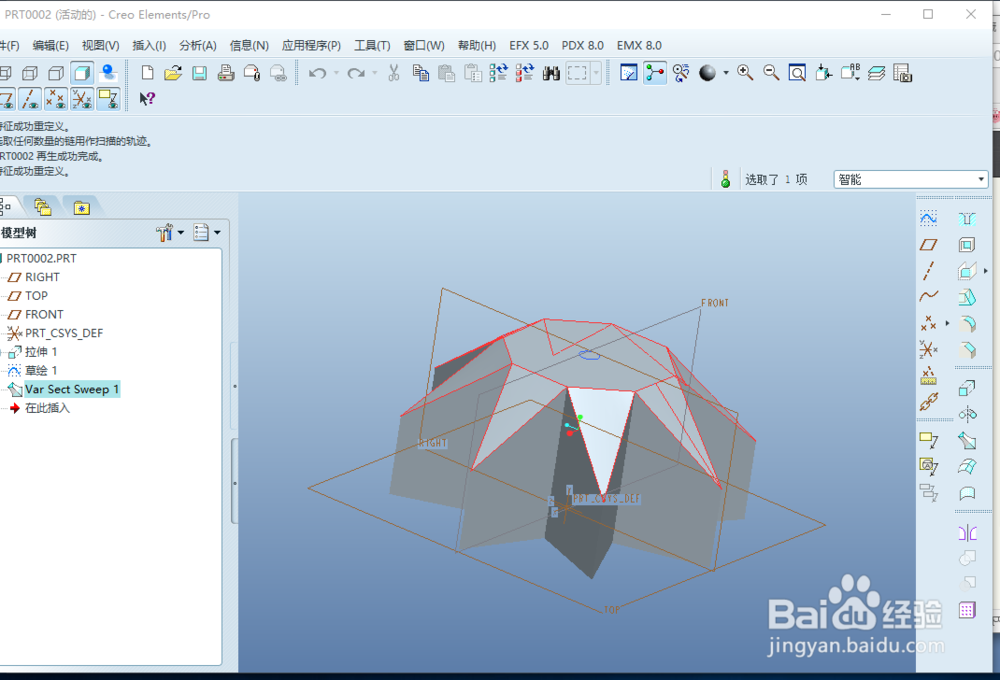Expand the rib tool flyout arrow
Screen dimensions: 1000x680
click(x=986, y=271)
